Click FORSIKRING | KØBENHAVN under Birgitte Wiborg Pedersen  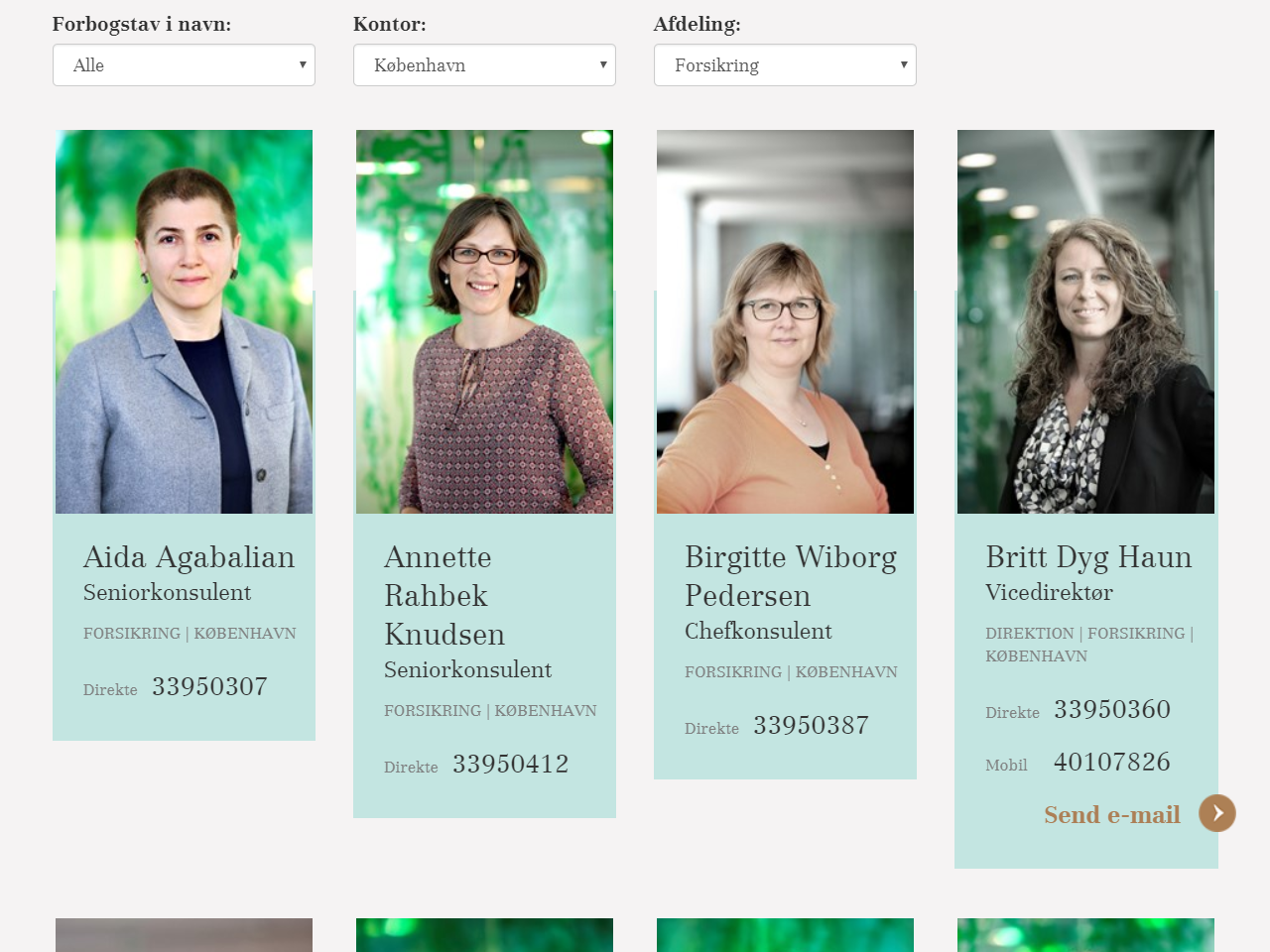(x=791, y=671)
